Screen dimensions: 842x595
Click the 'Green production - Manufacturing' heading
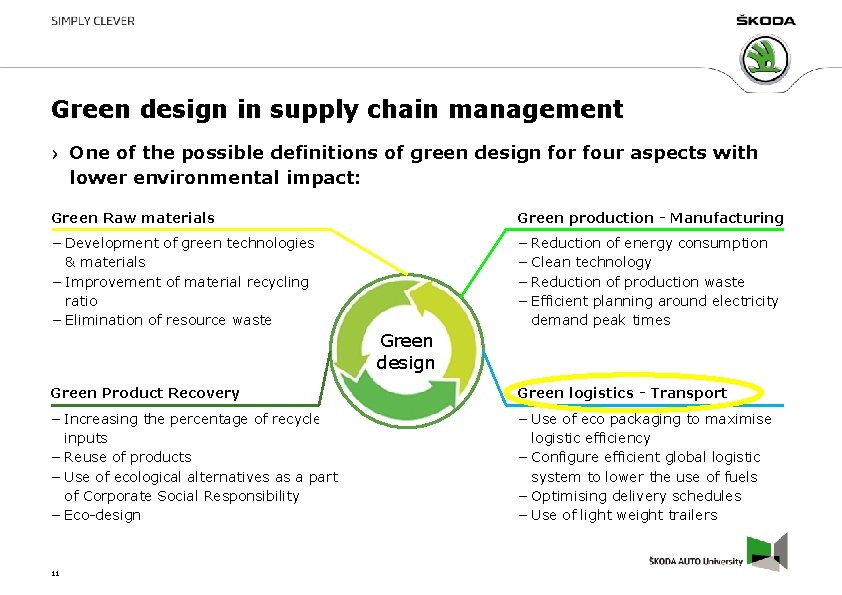[x=650, y=218]
